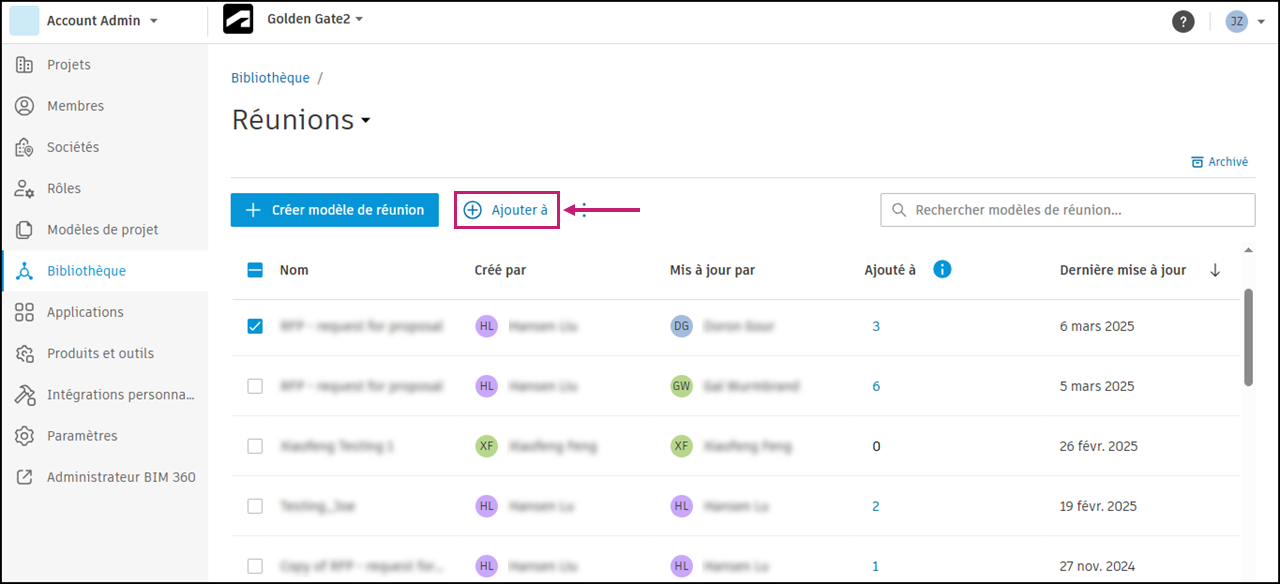Go to Paramètres in the sidebar

click(x=82, y=436)
